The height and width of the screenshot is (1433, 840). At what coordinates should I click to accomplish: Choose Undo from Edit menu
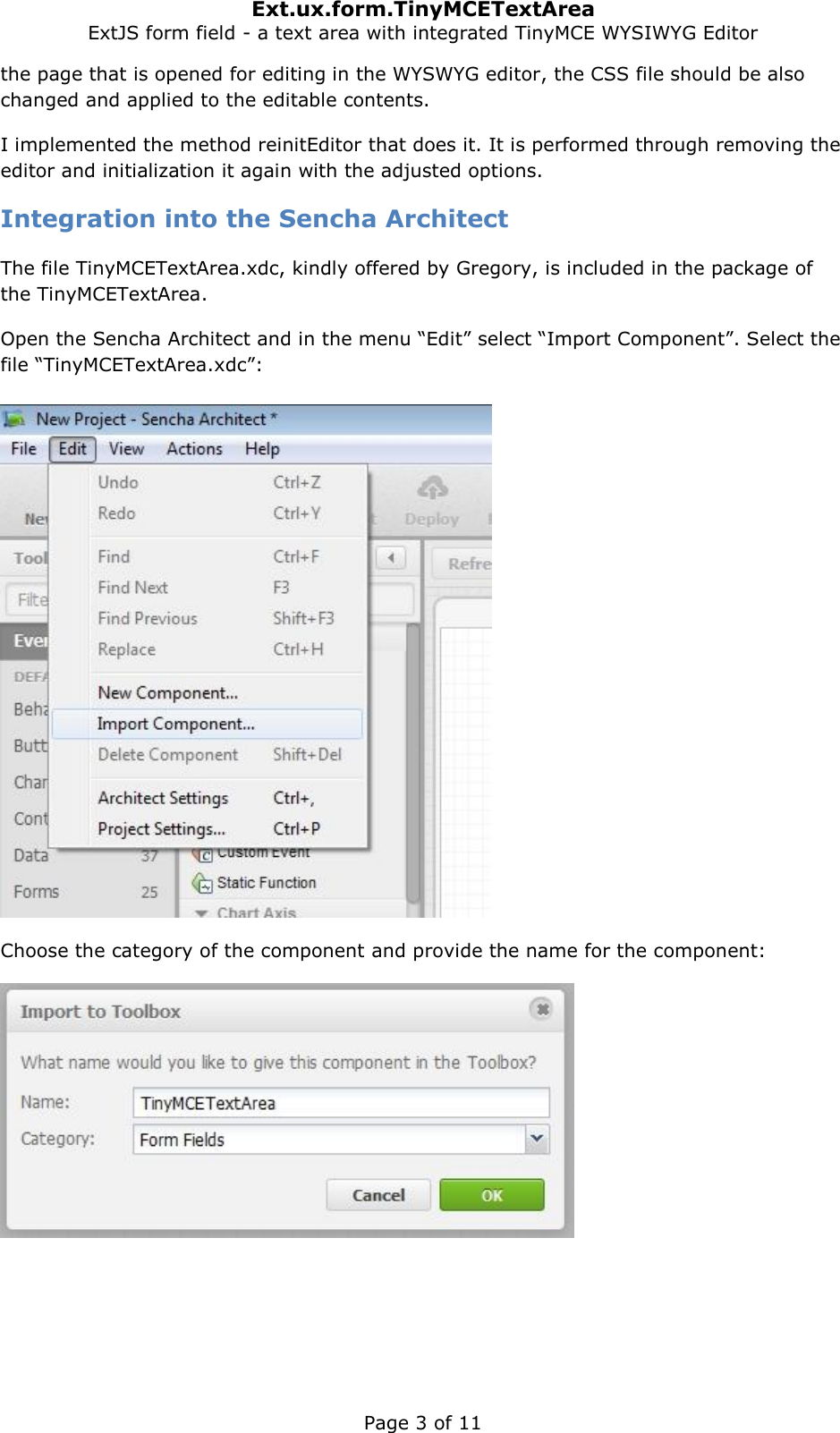(208, 482)
